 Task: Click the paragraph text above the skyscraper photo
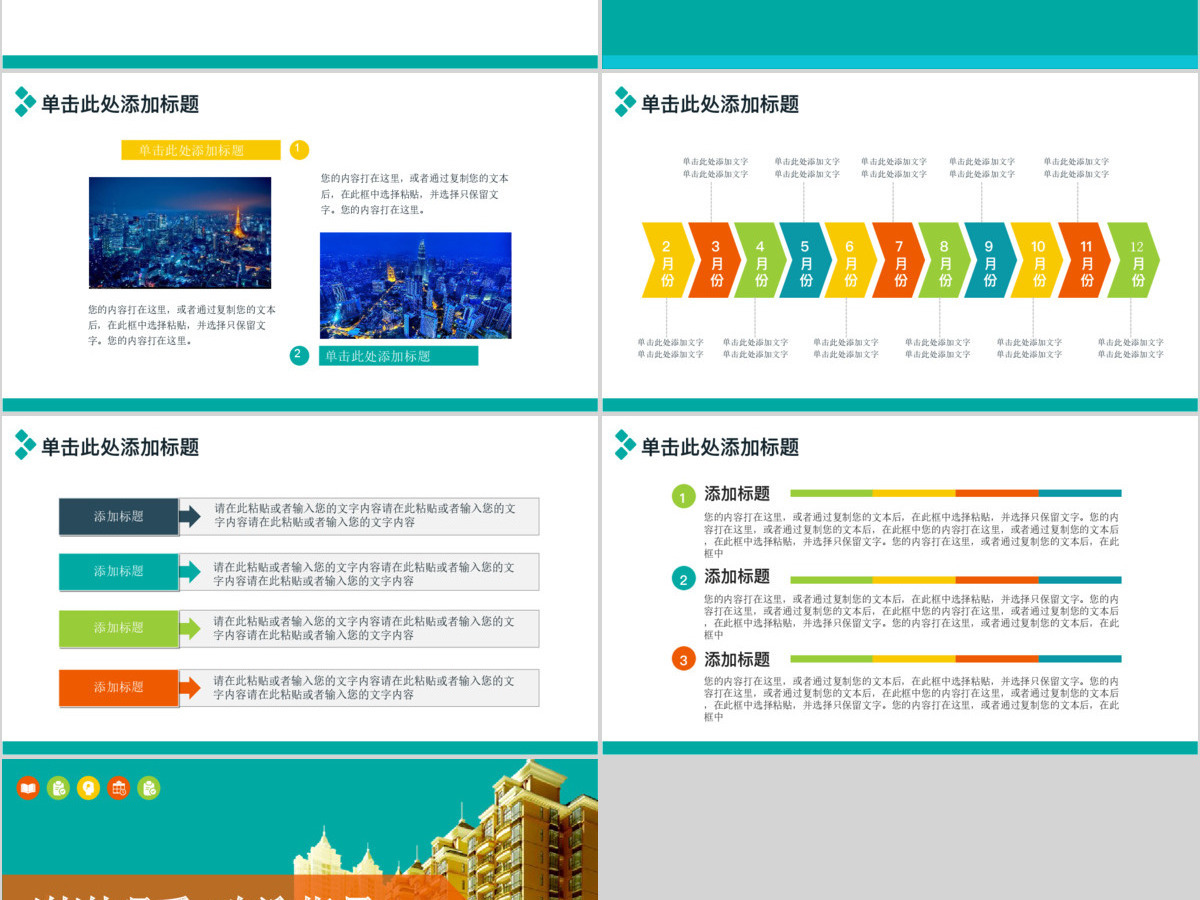(415, 194)
